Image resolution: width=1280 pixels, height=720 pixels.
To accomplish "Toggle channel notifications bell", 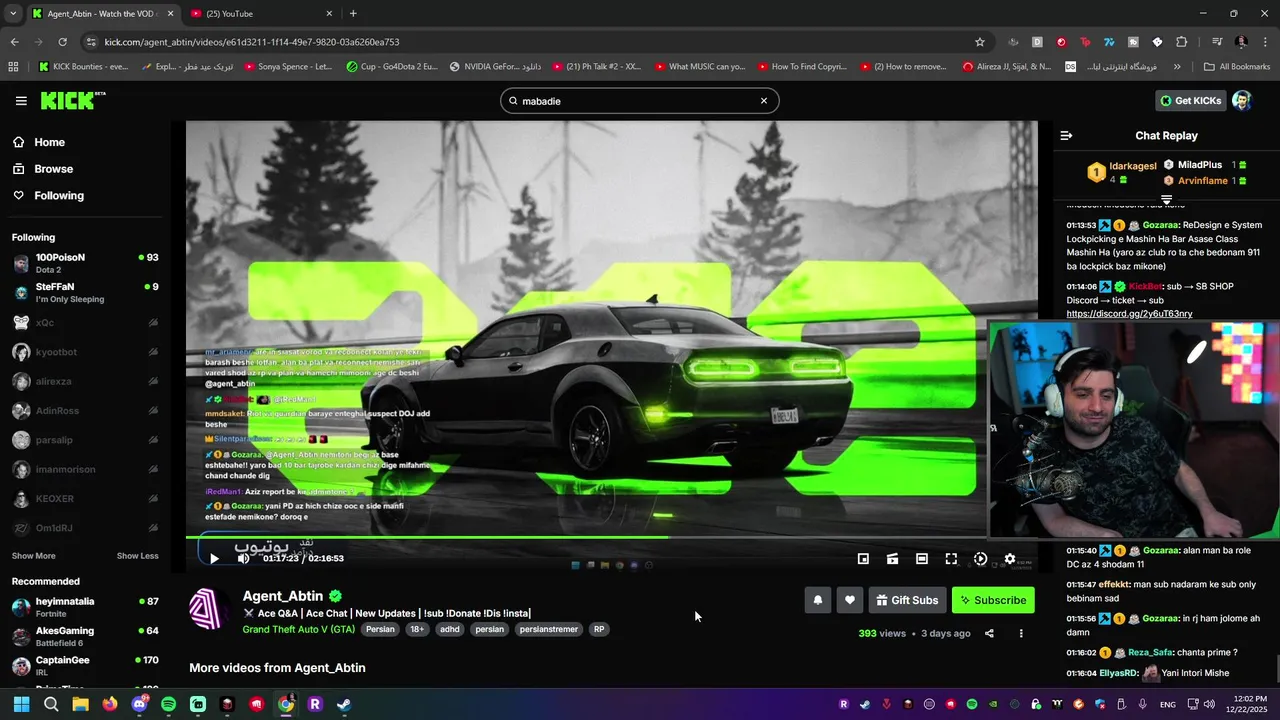I will (818, 600).
